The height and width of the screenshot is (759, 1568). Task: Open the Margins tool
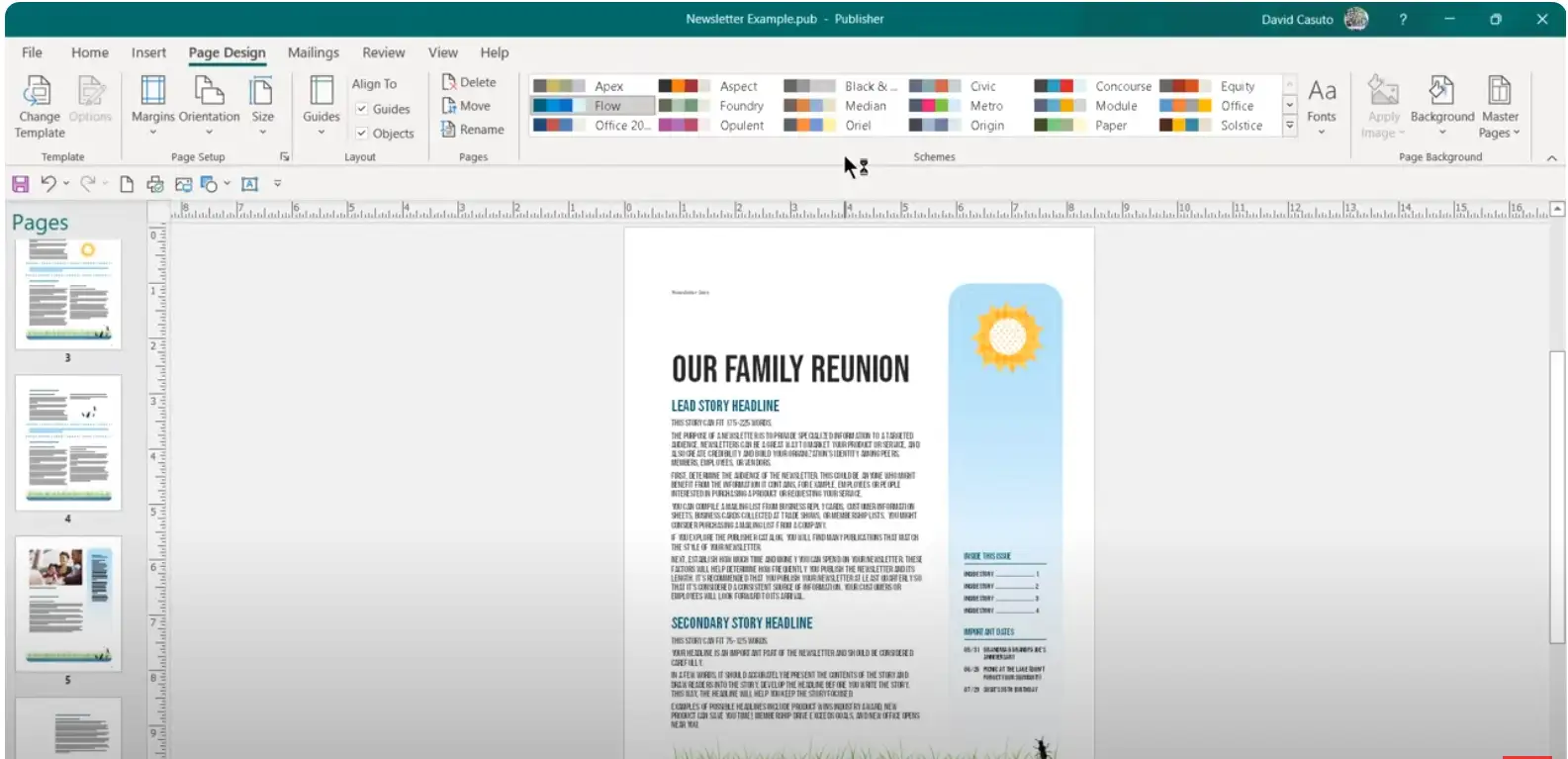coord(152,92)
